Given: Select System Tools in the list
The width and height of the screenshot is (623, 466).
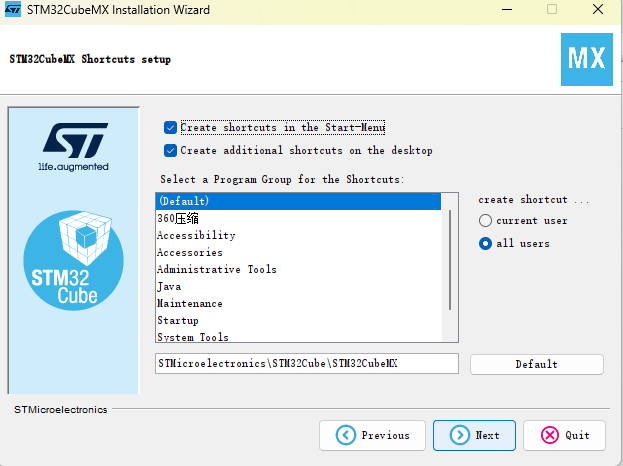Looking at the screenshot, I should click(298, 336).
